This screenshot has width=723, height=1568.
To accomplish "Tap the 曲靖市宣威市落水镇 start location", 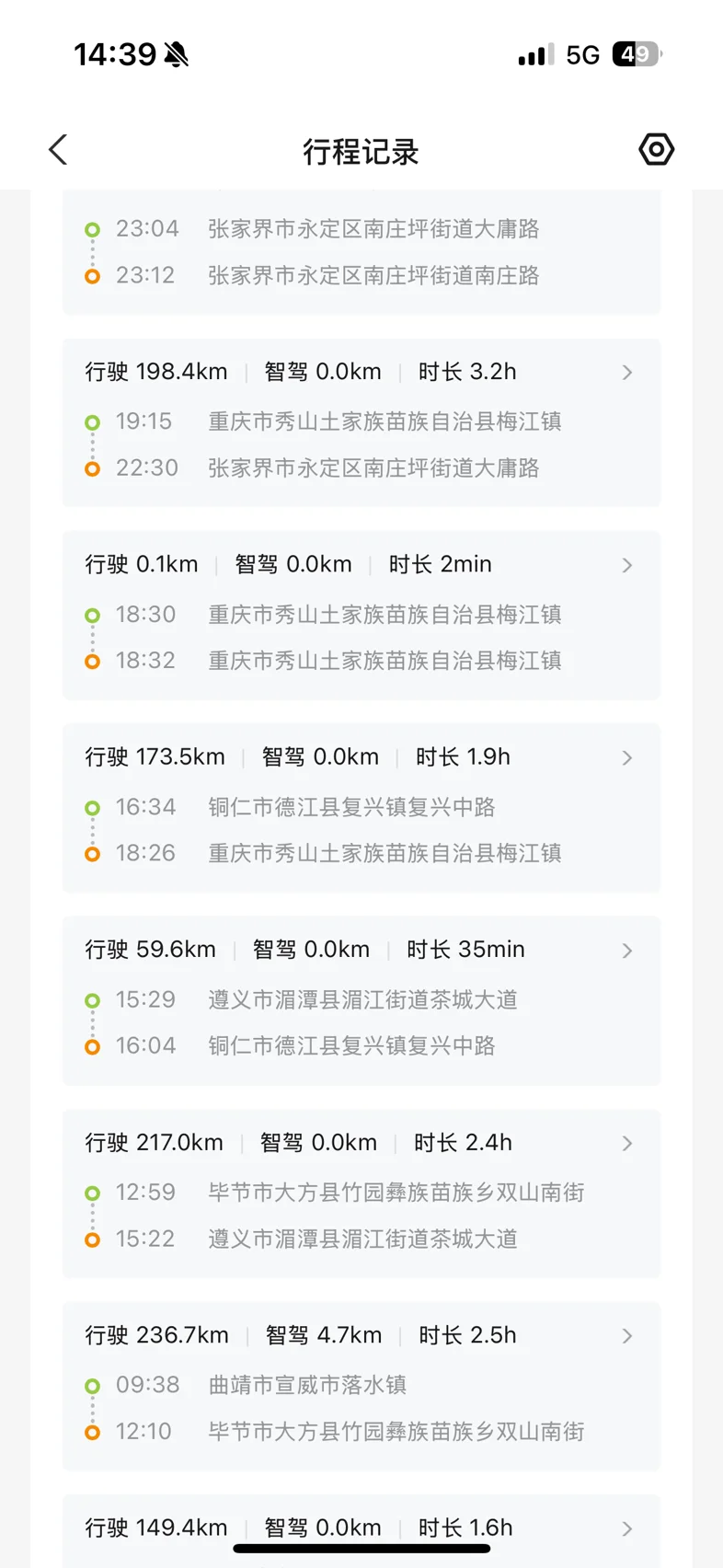I will (307, 1385).
